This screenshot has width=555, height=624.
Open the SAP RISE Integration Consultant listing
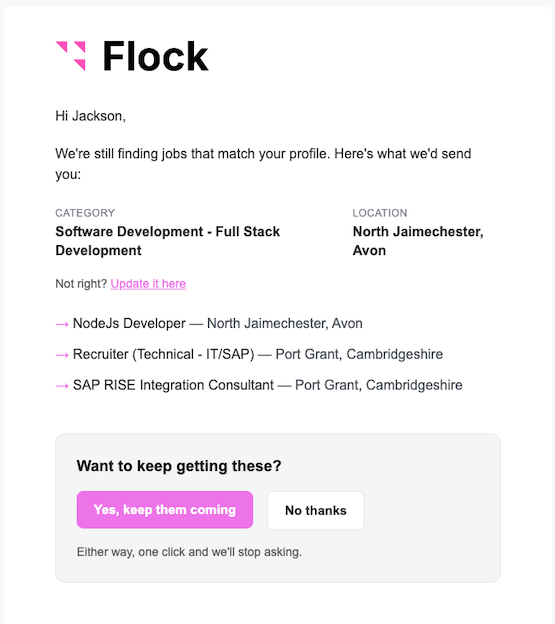268,385
